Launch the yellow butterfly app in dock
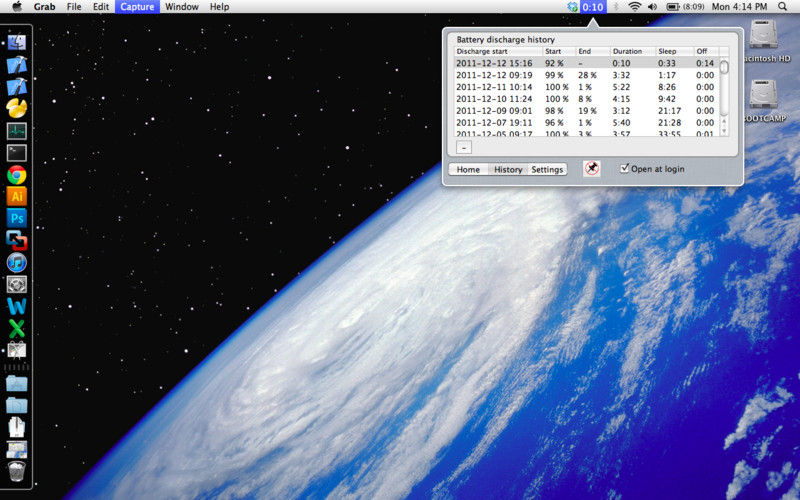 17,108
